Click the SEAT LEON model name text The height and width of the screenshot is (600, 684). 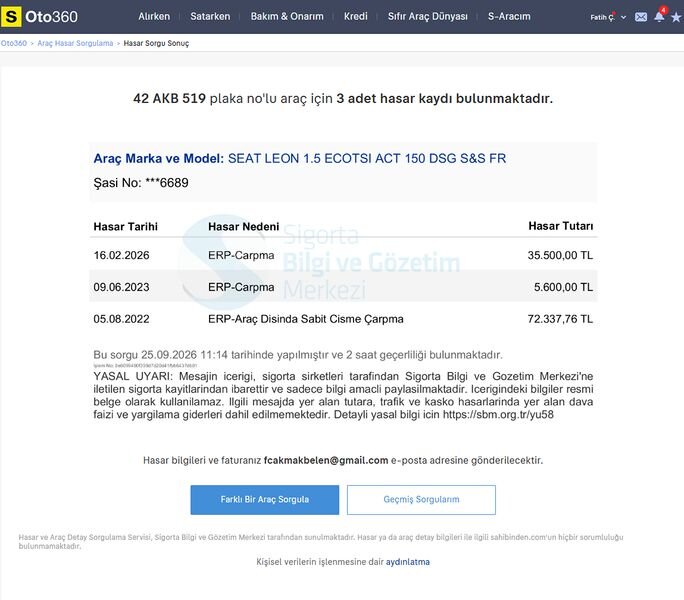pyautogui.click(x=367, y=158)
